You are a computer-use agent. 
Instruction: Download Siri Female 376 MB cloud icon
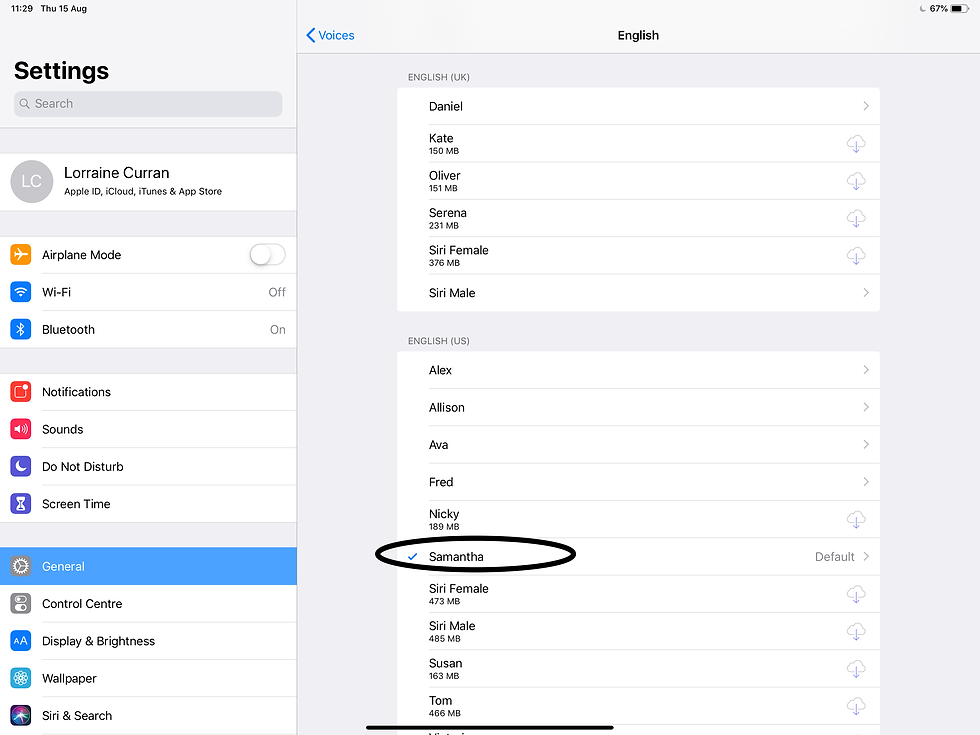(856, 256)
